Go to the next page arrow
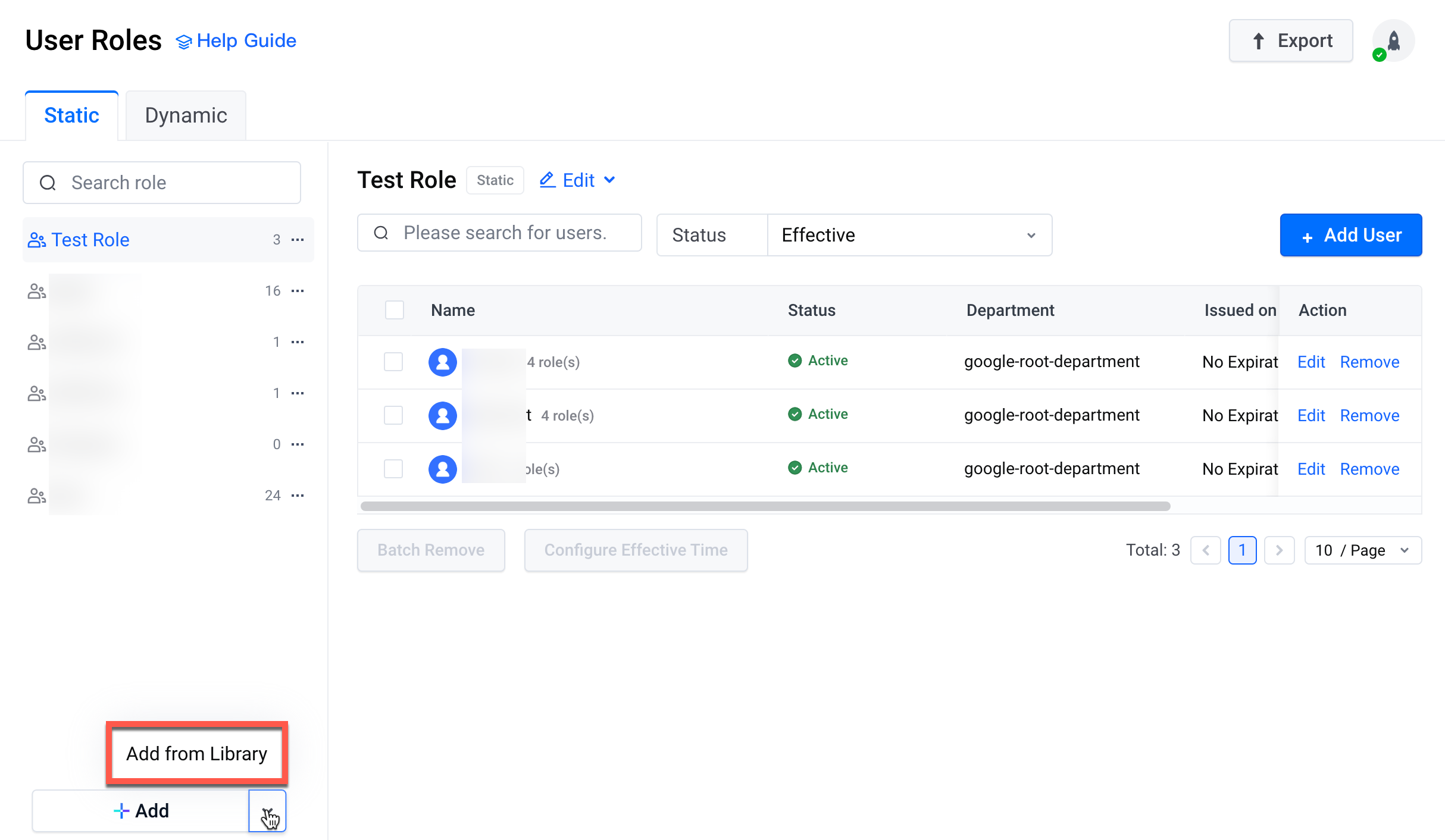The image size is (1445, 840). point(1279,550)
